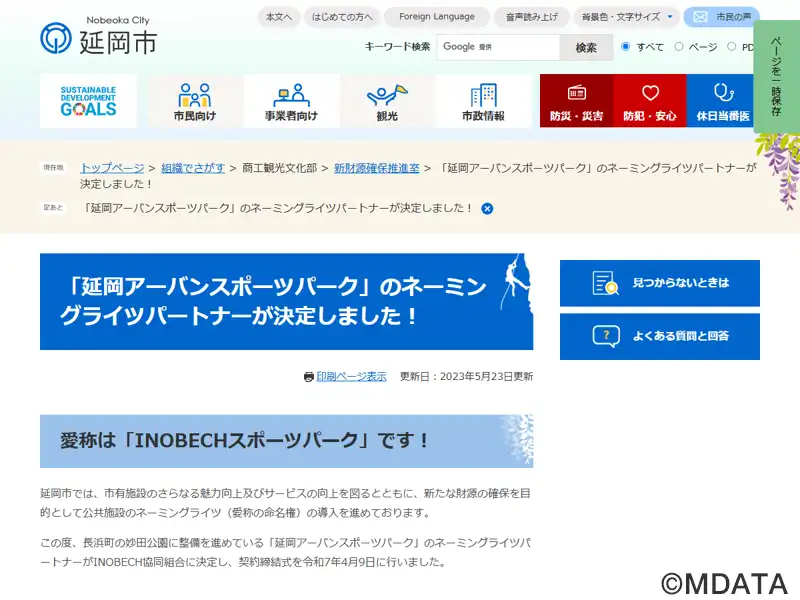Open the 観光 menu with flag icon
The width and height of the screenshot is (800, 600).
point(387,101)
